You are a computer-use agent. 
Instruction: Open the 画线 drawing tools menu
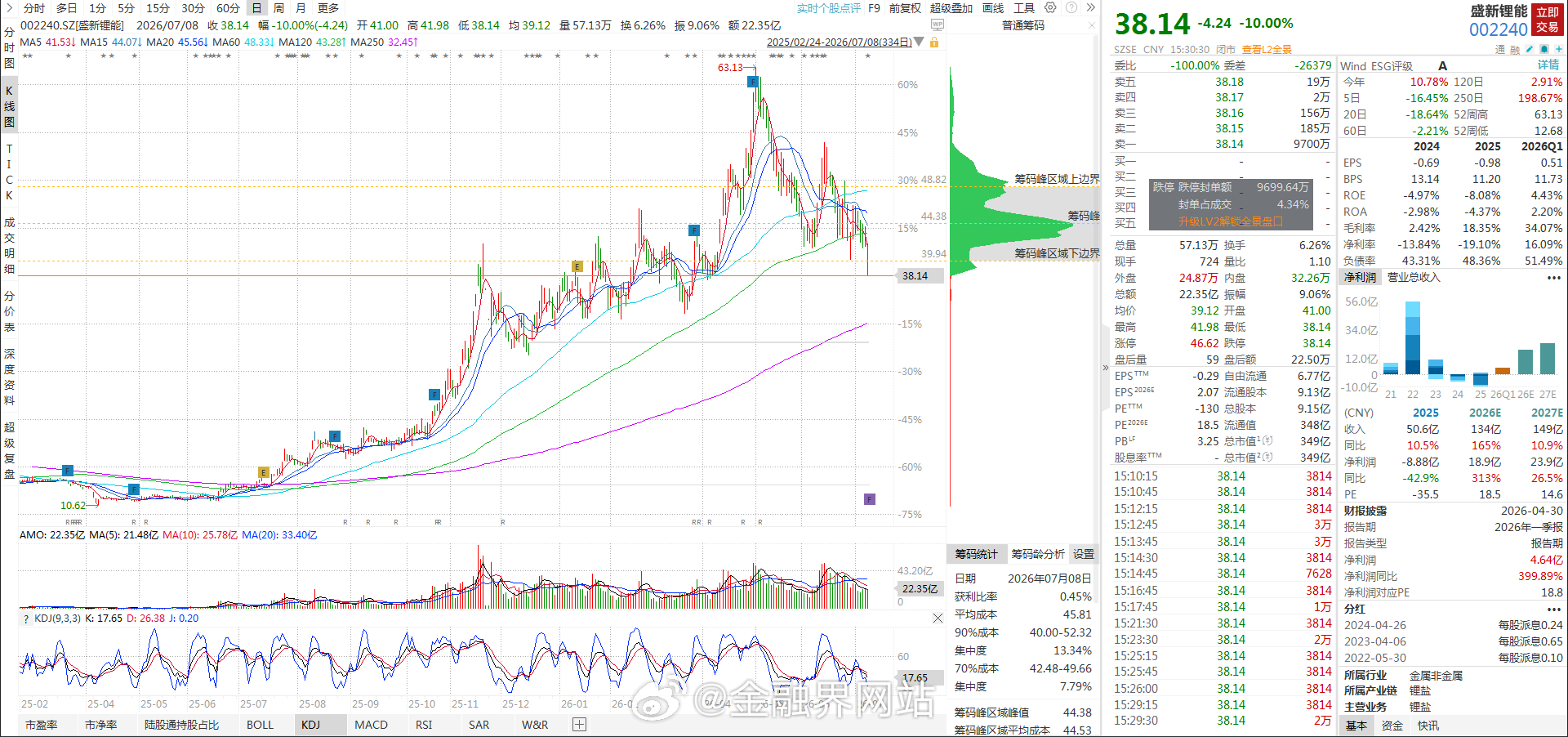tap(993, 7)
